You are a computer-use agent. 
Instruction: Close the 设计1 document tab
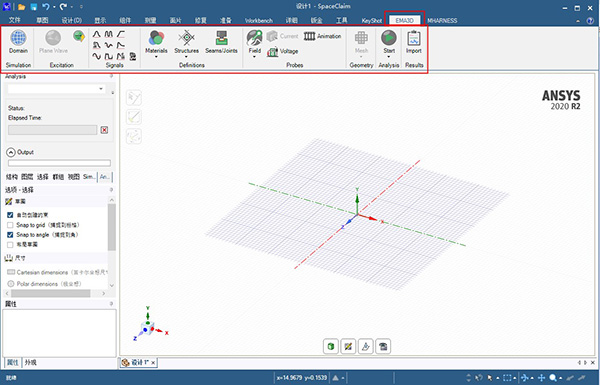coord(153,362)
